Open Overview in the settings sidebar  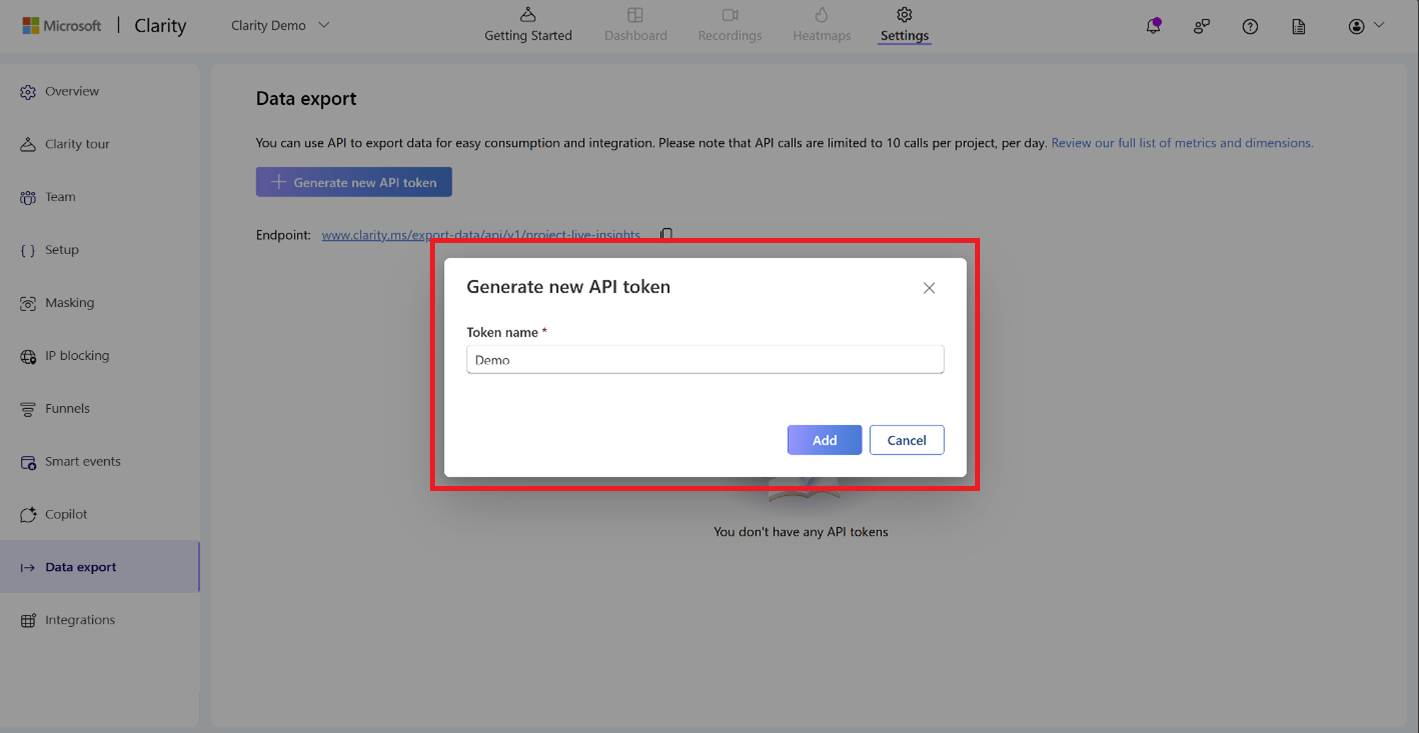pyautogui.click(x=100, y=92)
